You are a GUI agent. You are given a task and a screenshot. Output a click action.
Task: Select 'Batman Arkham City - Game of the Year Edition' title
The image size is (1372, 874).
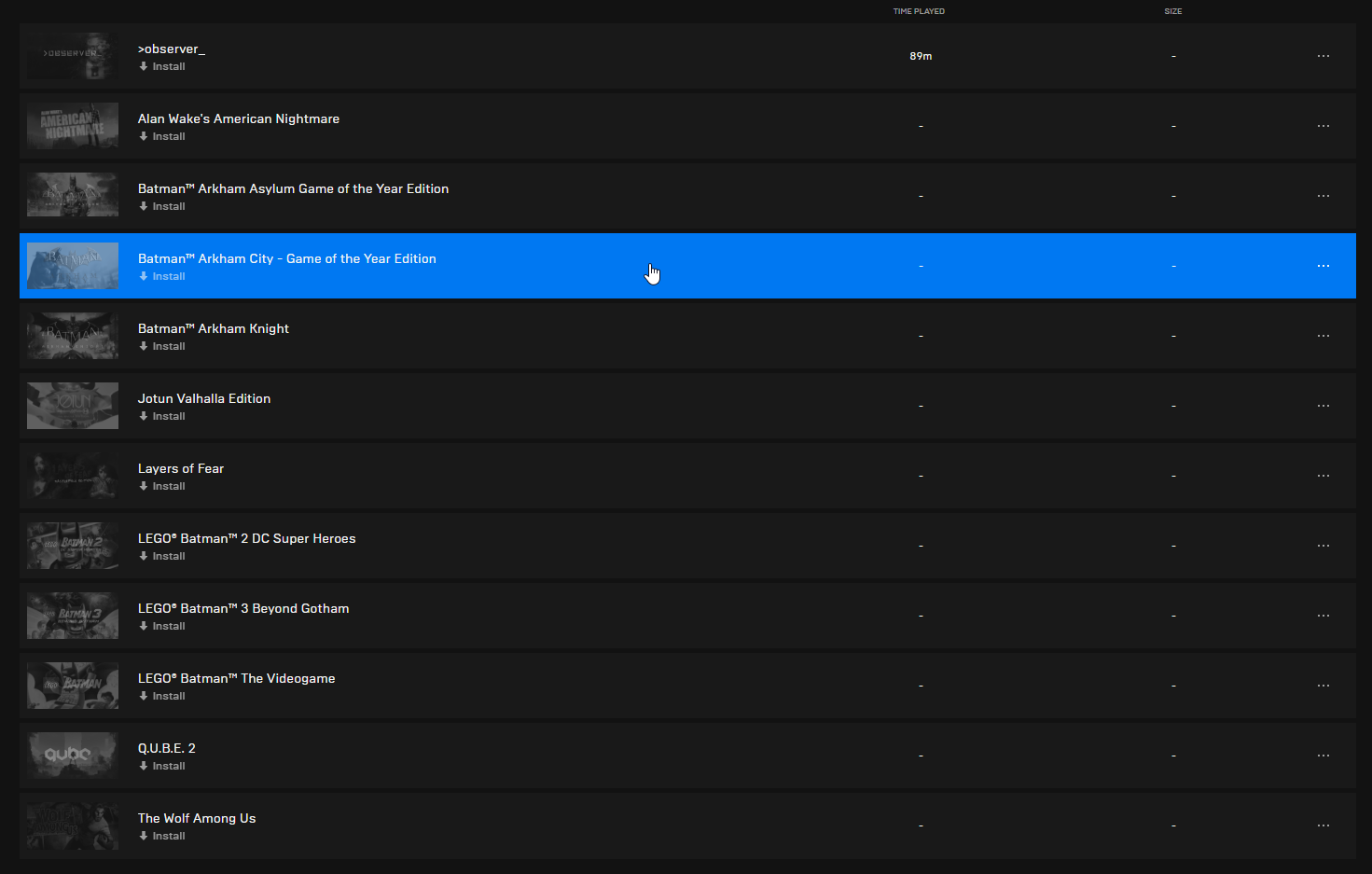pyautogui.click(x=287, y=258)
